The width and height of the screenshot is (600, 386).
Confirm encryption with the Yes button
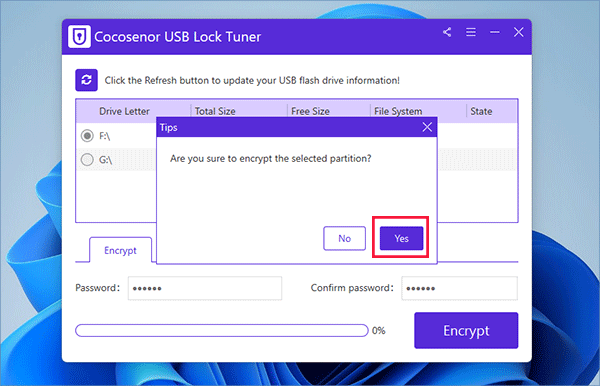click(x=401, y=238)
